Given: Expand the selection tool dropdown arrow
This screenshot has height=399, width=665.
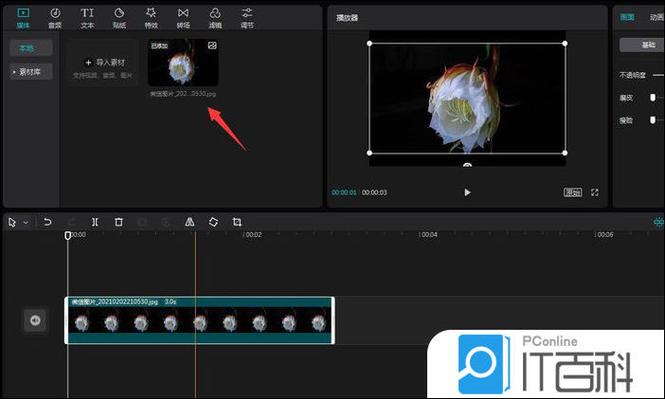Looking at the screenshot, I should click(x=26, y=222).
